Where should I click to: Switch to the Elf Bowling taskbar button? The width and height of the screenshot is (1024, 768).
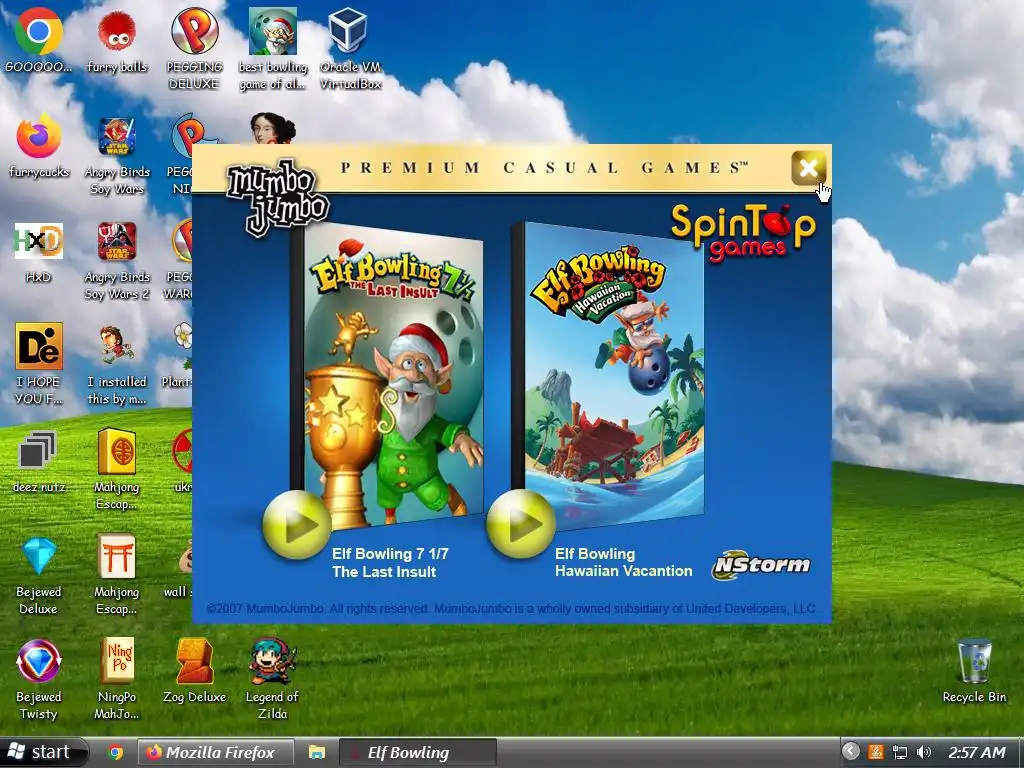click(x=419, y=752)
